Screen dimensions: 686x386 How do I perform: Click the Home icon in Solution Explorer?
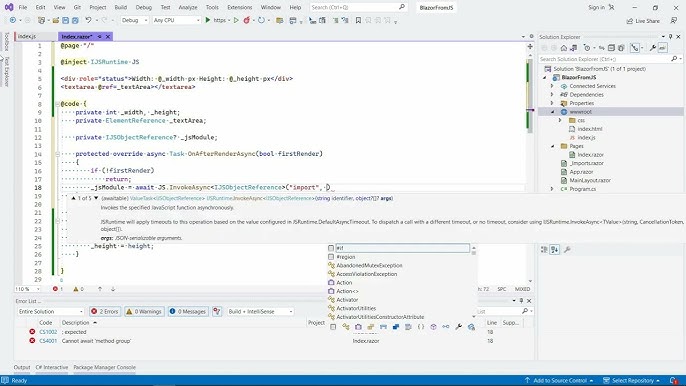(x=564, y=48)
